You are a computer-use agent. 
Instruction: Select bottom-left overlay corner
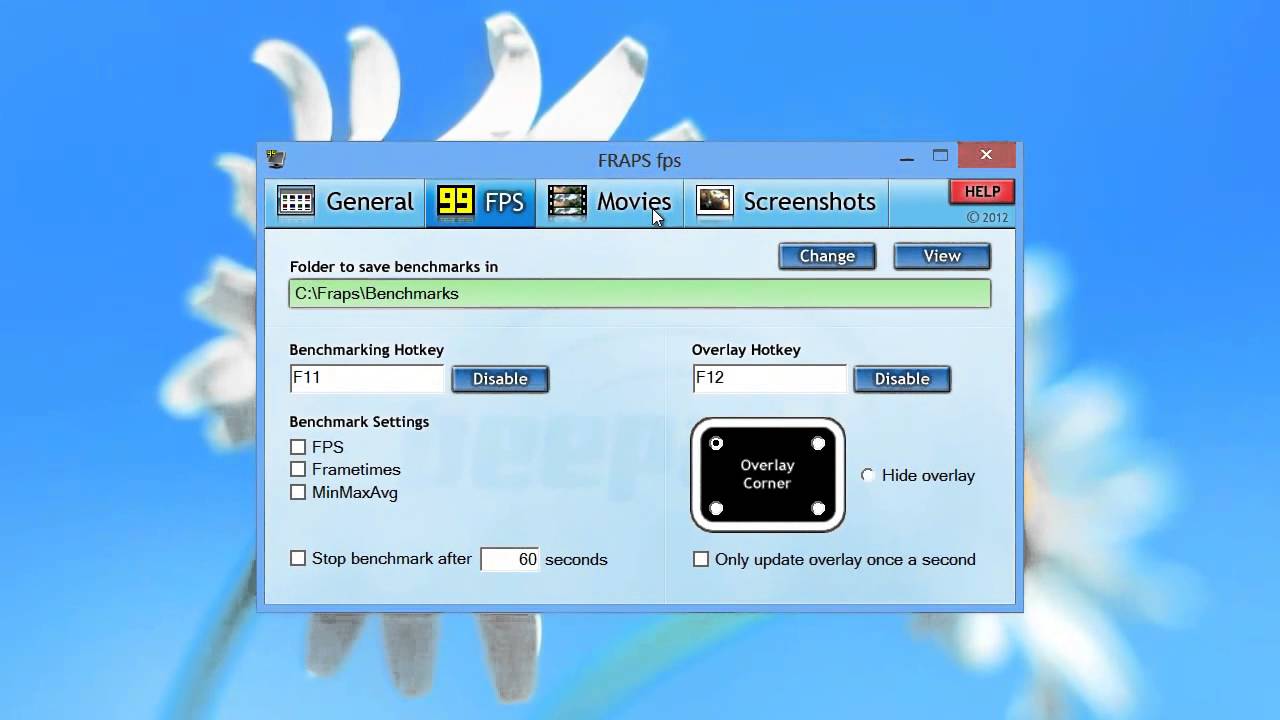[716, 508]
